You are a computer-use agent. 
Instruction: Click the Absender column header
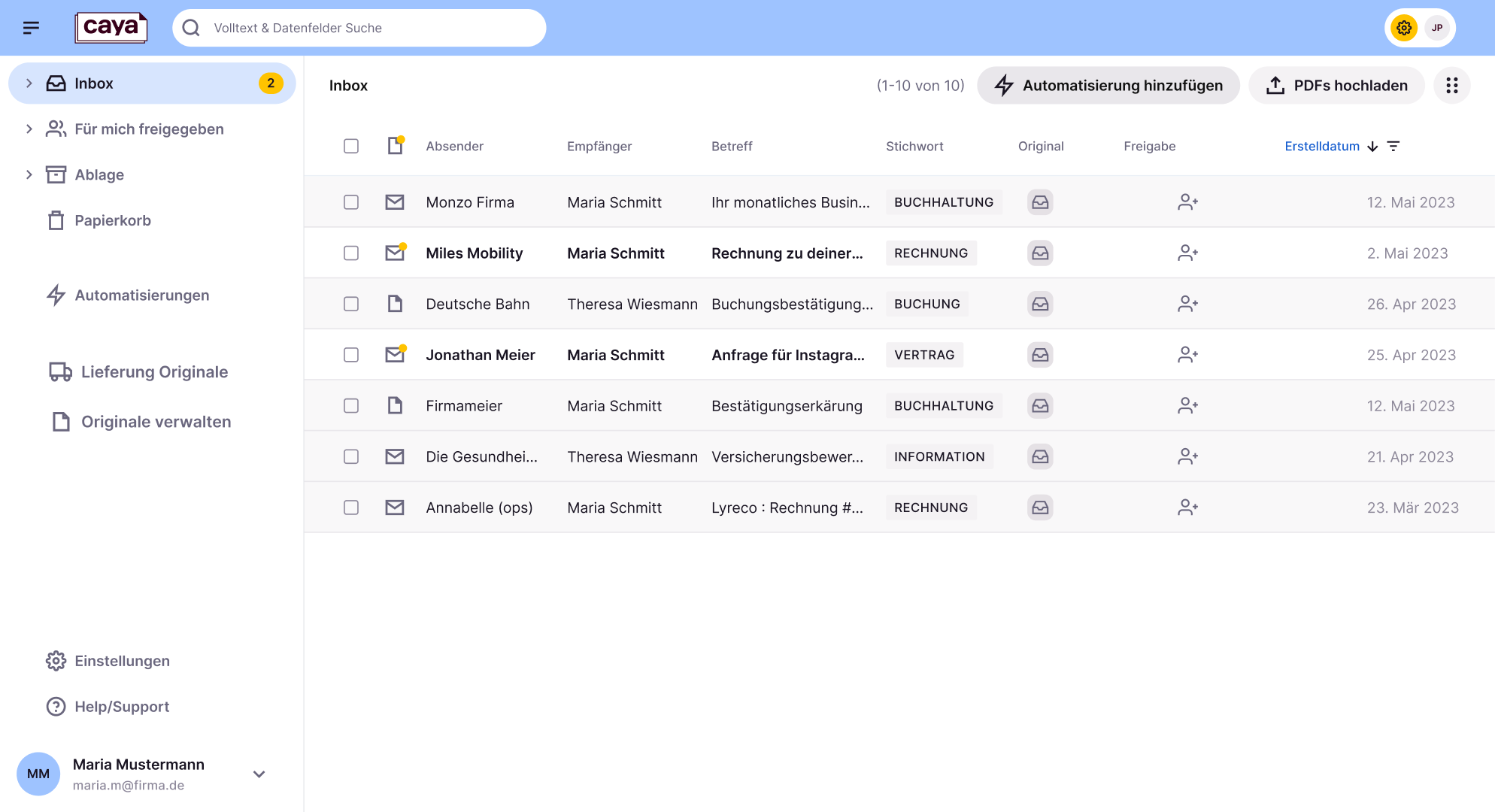click(454, 146)
